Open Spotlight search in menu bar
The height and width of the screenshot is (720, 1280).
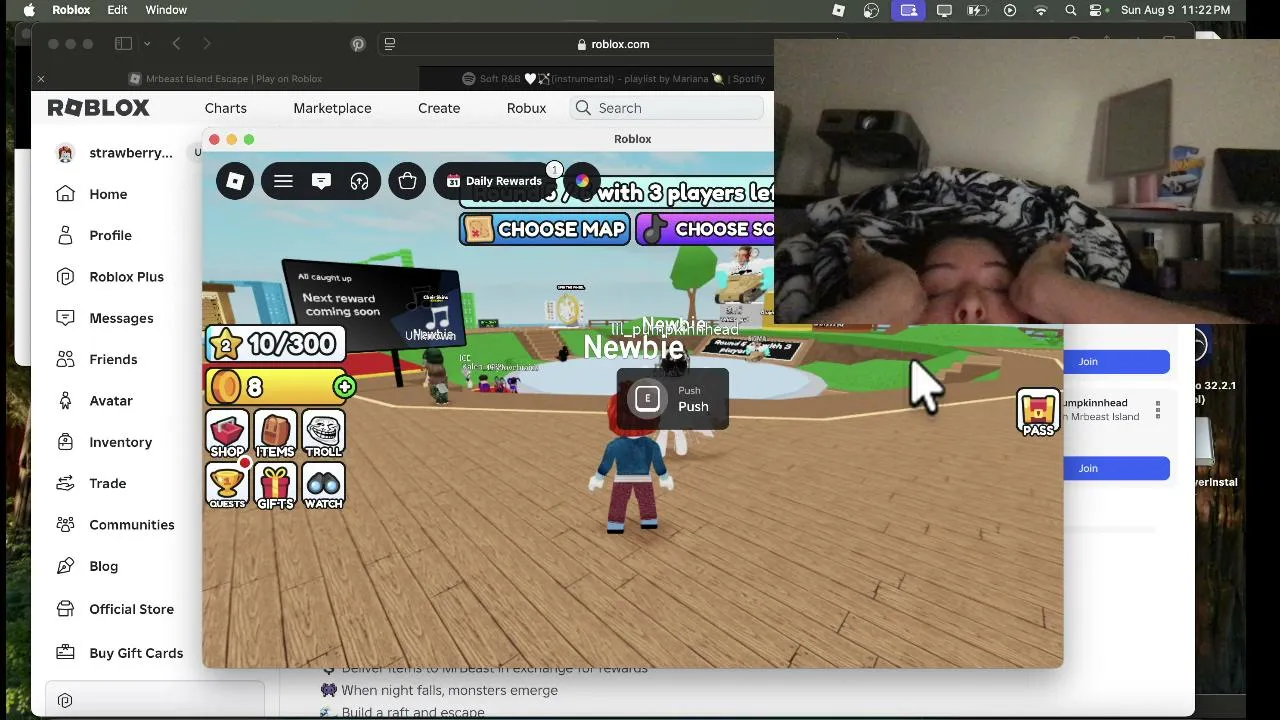[1071, 10]
